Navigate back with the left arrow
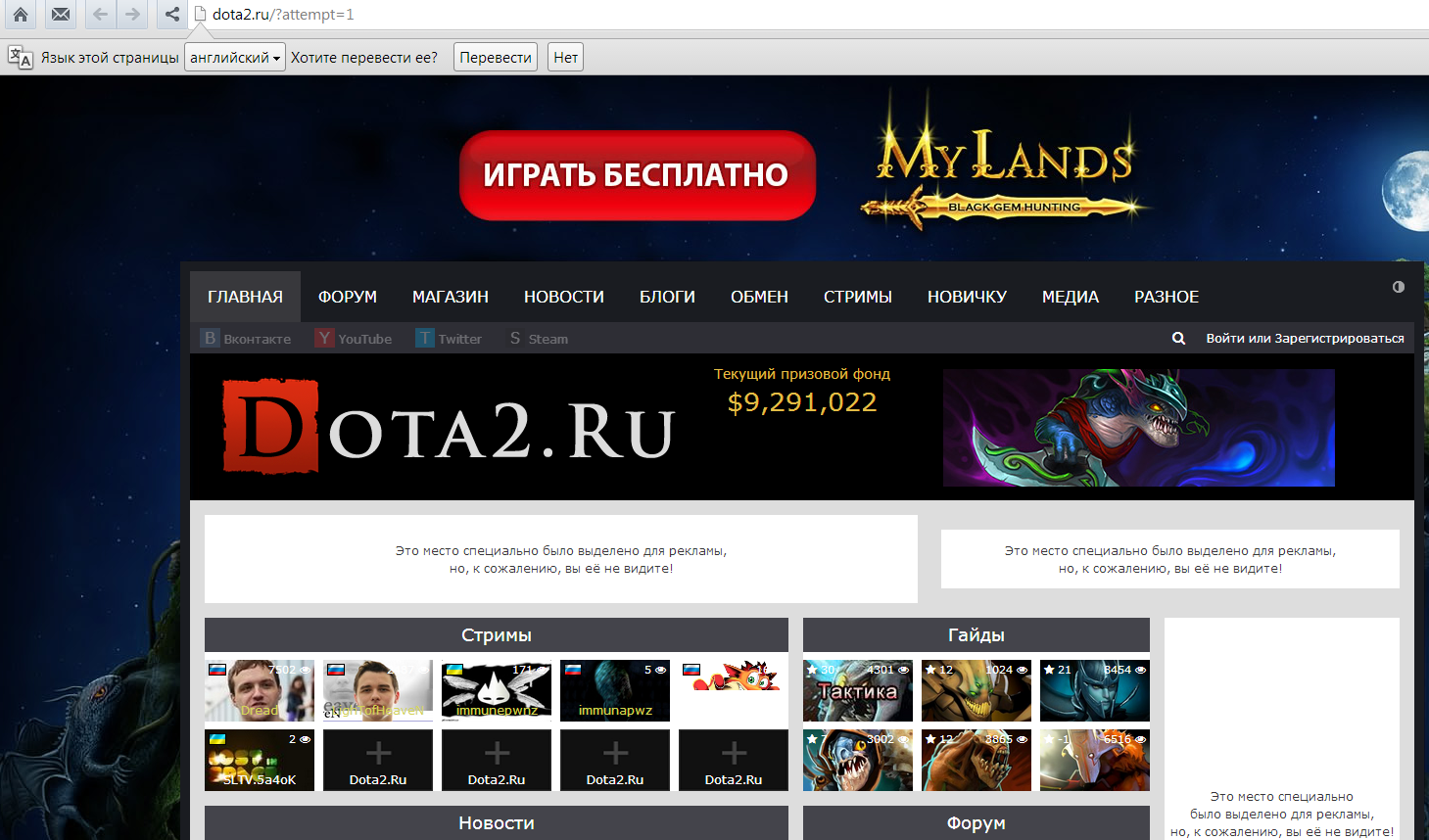The image size is (1429, 840). coord(100,15)
